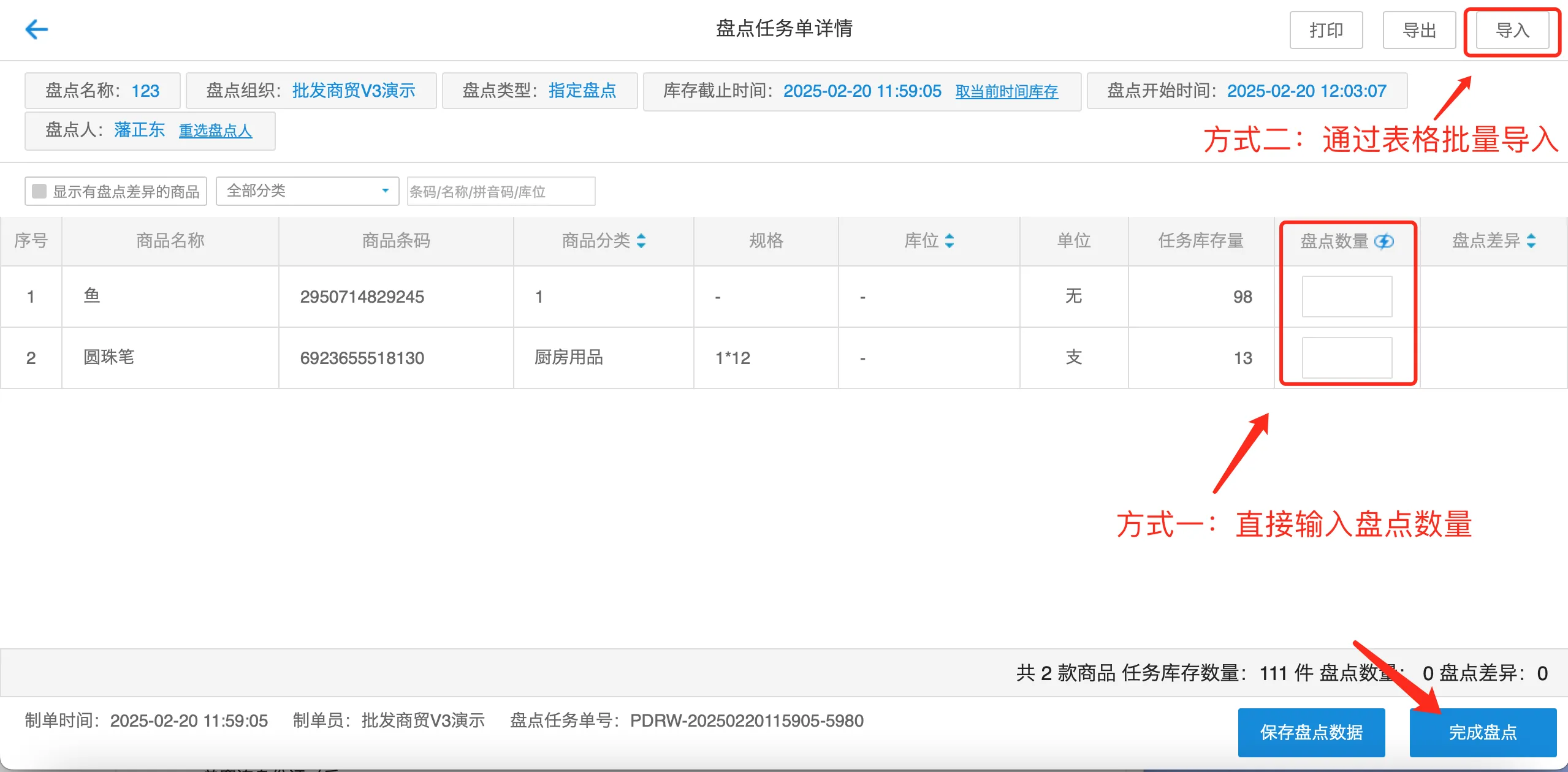Sort the table by 库位 column

click(950, 241)
